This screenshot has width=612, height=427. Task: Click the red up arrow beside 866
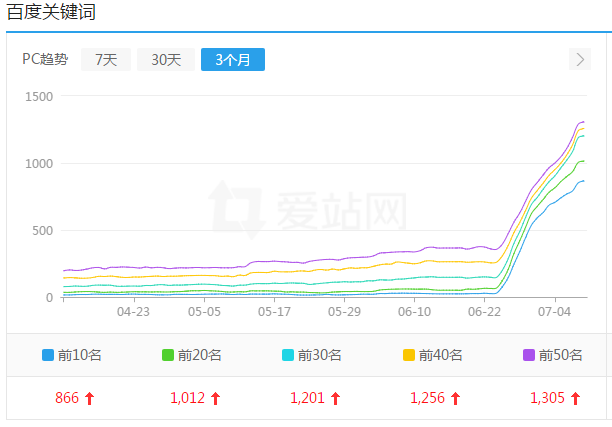(89, 399)
